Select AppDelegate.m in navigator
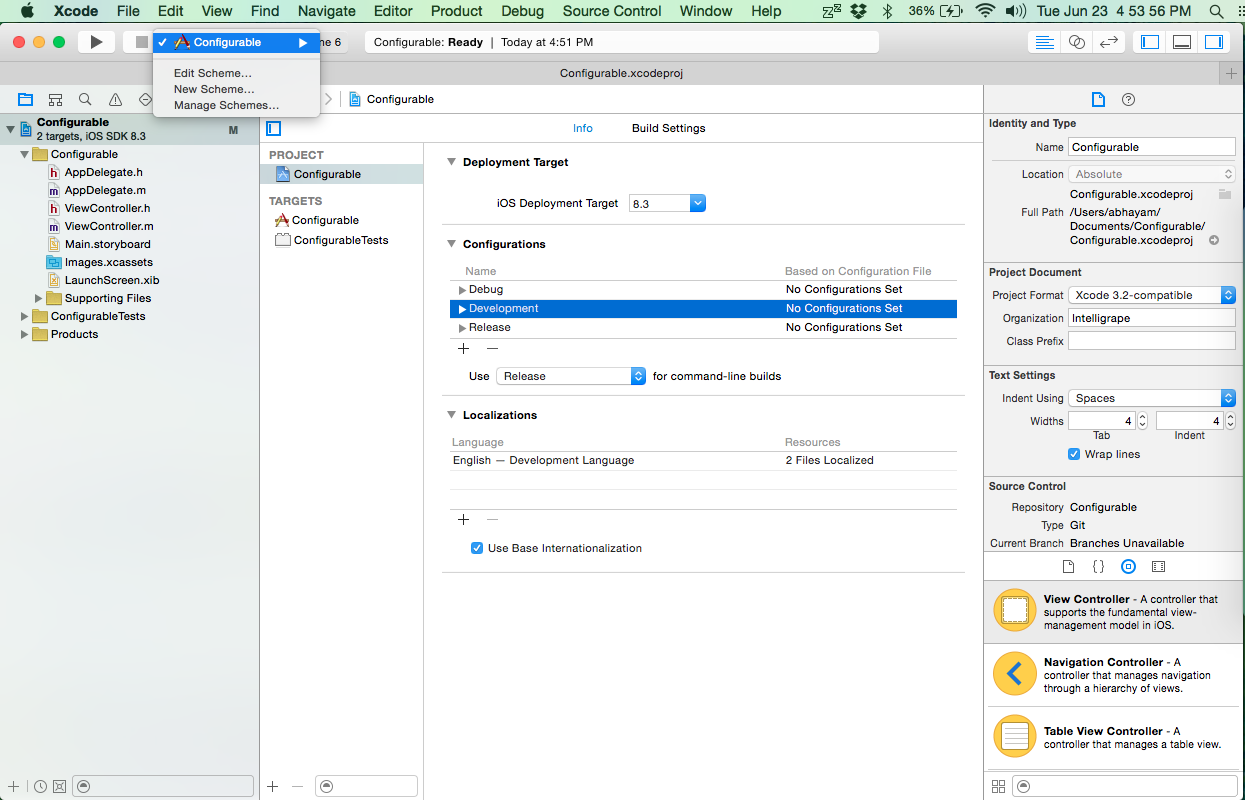Viewport: 1245px width, 800px height. tap(105, 190)
